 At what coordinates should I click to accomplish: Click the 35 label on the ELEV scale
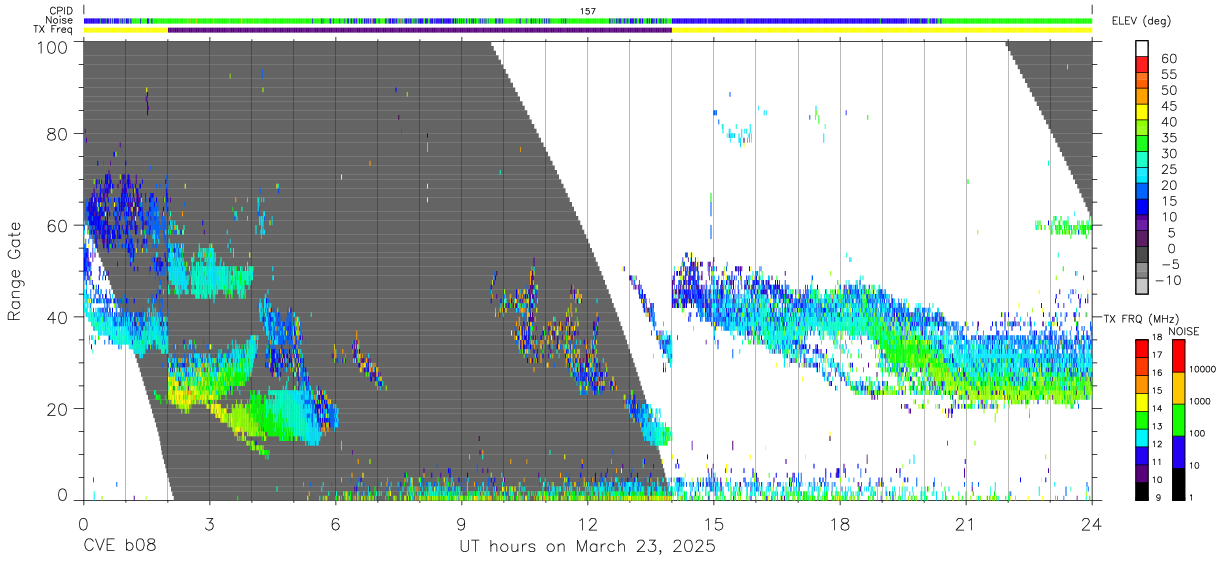point(1169,138)
